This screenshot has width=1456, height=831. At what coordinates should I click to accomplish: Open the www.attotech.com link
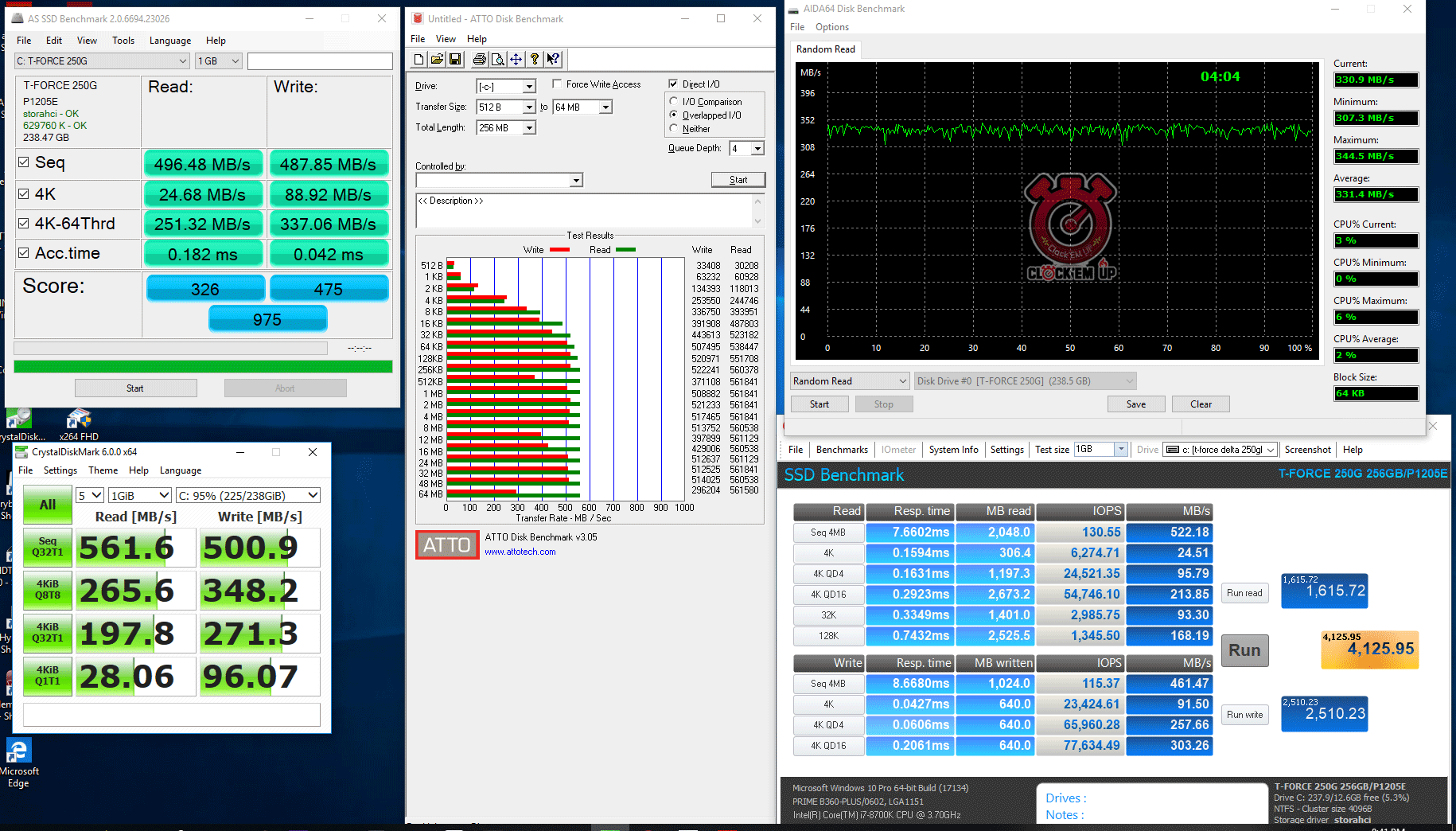pyautogui.click(x=520, y=552)
